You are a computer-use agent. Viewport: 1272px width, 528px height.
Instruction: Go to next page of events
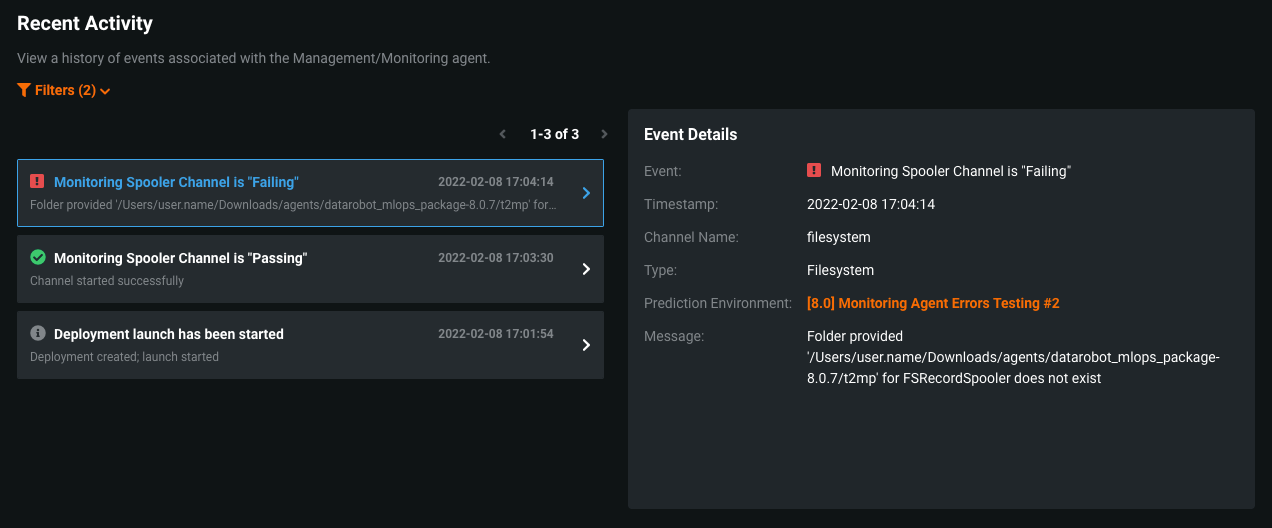coord(604,134)
